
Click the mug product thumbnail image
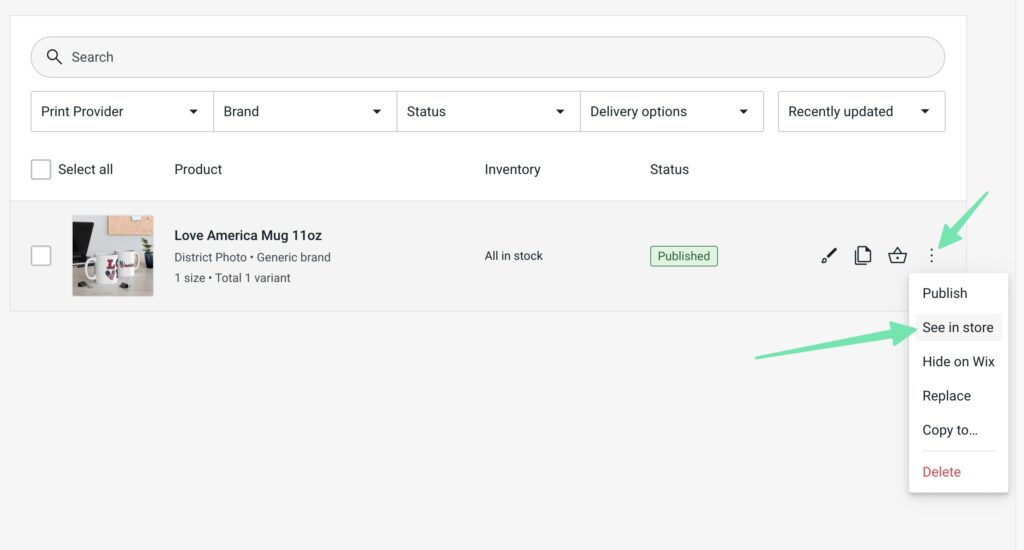[112, 256]
